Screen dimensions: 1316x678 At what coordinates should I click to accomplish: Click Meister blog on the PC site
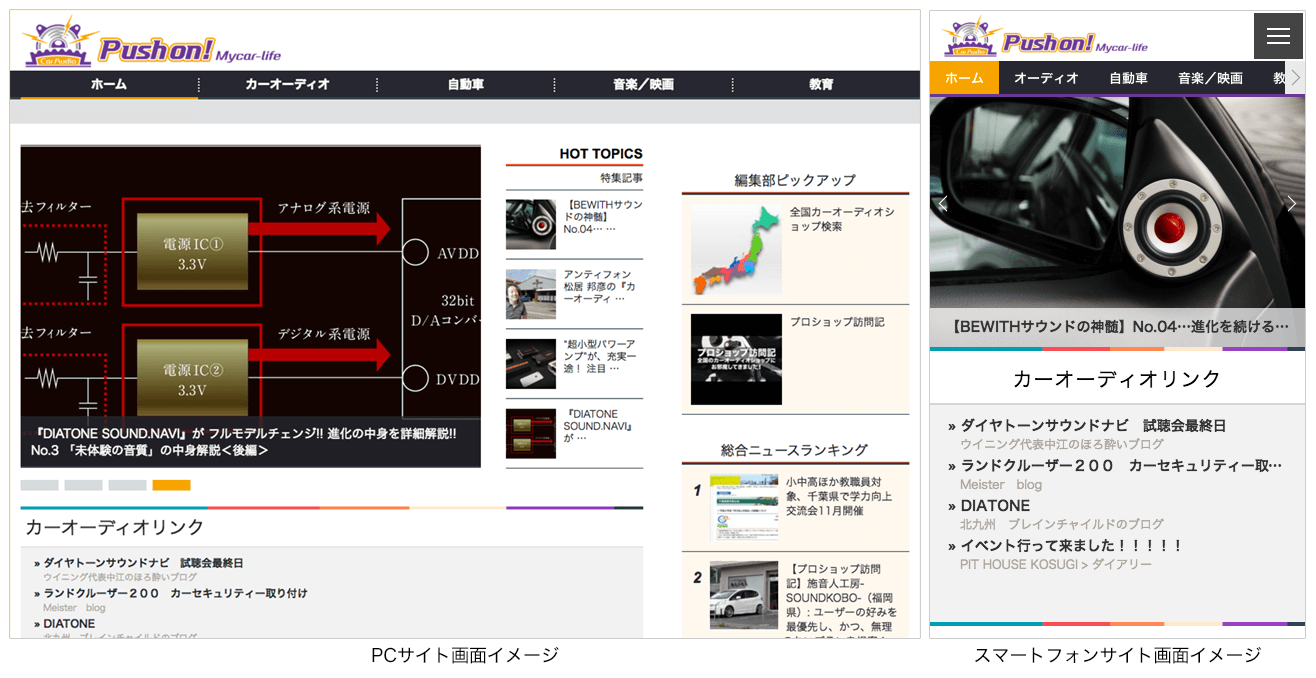pyautogui.click(x=74, y=607)
